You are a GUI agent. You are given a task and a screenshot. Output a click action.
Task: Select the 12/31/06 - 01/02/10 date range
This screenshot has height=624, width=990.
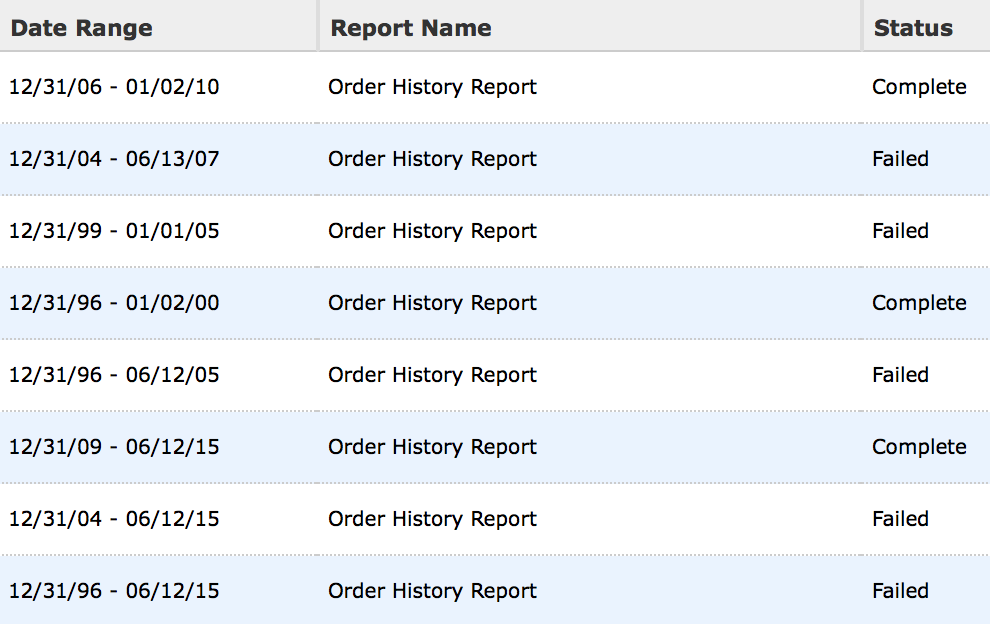[114, 87]
